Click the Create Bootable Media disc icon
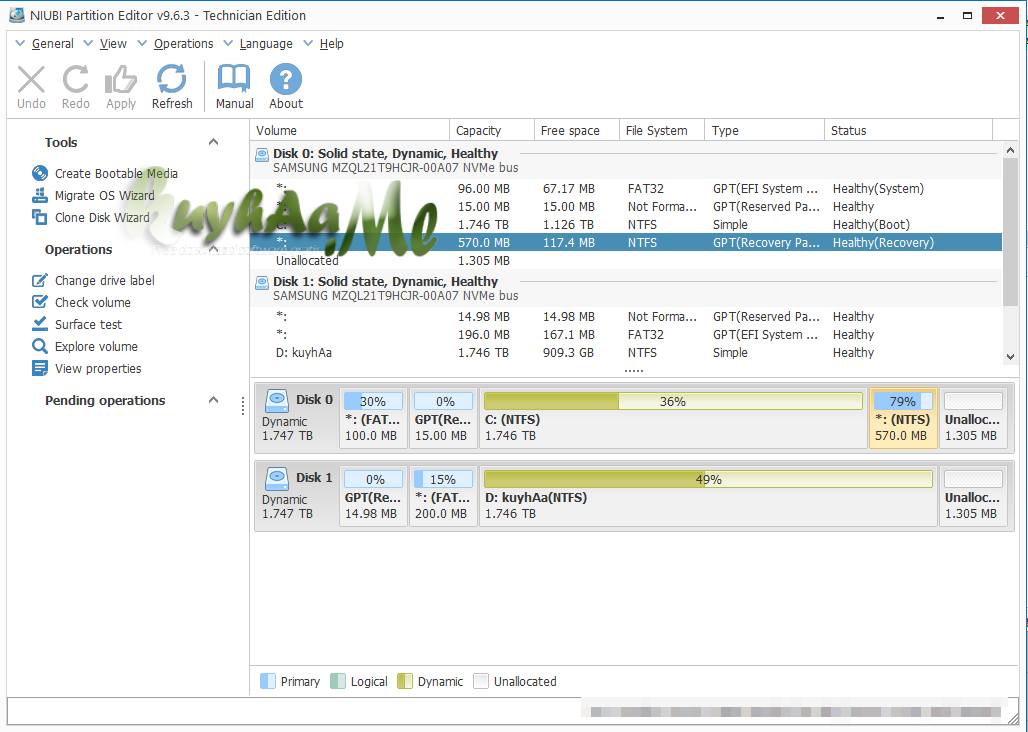 [x=40, y=173]
